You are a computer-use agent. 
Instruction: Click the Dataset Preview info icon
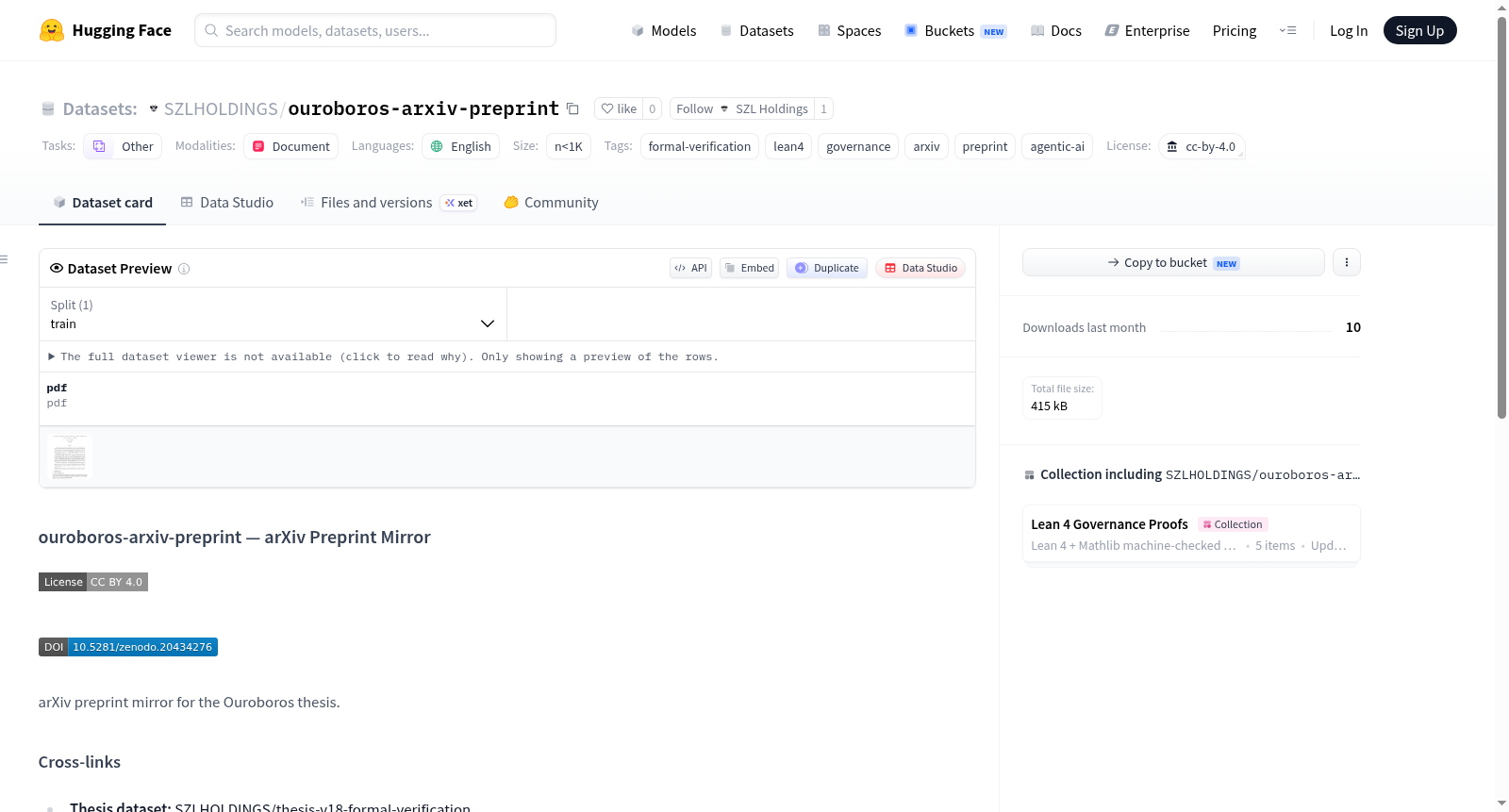pyautogui.click(x=184, y=269)
